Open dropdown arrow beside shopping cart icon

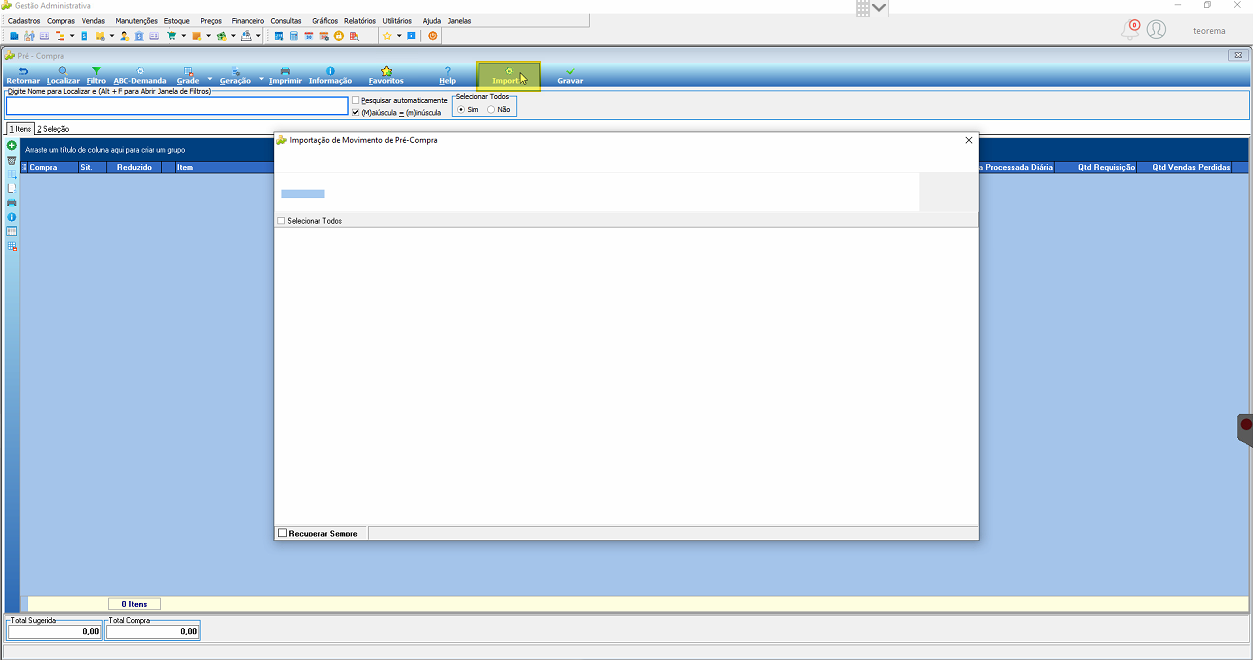pos(183,36)
